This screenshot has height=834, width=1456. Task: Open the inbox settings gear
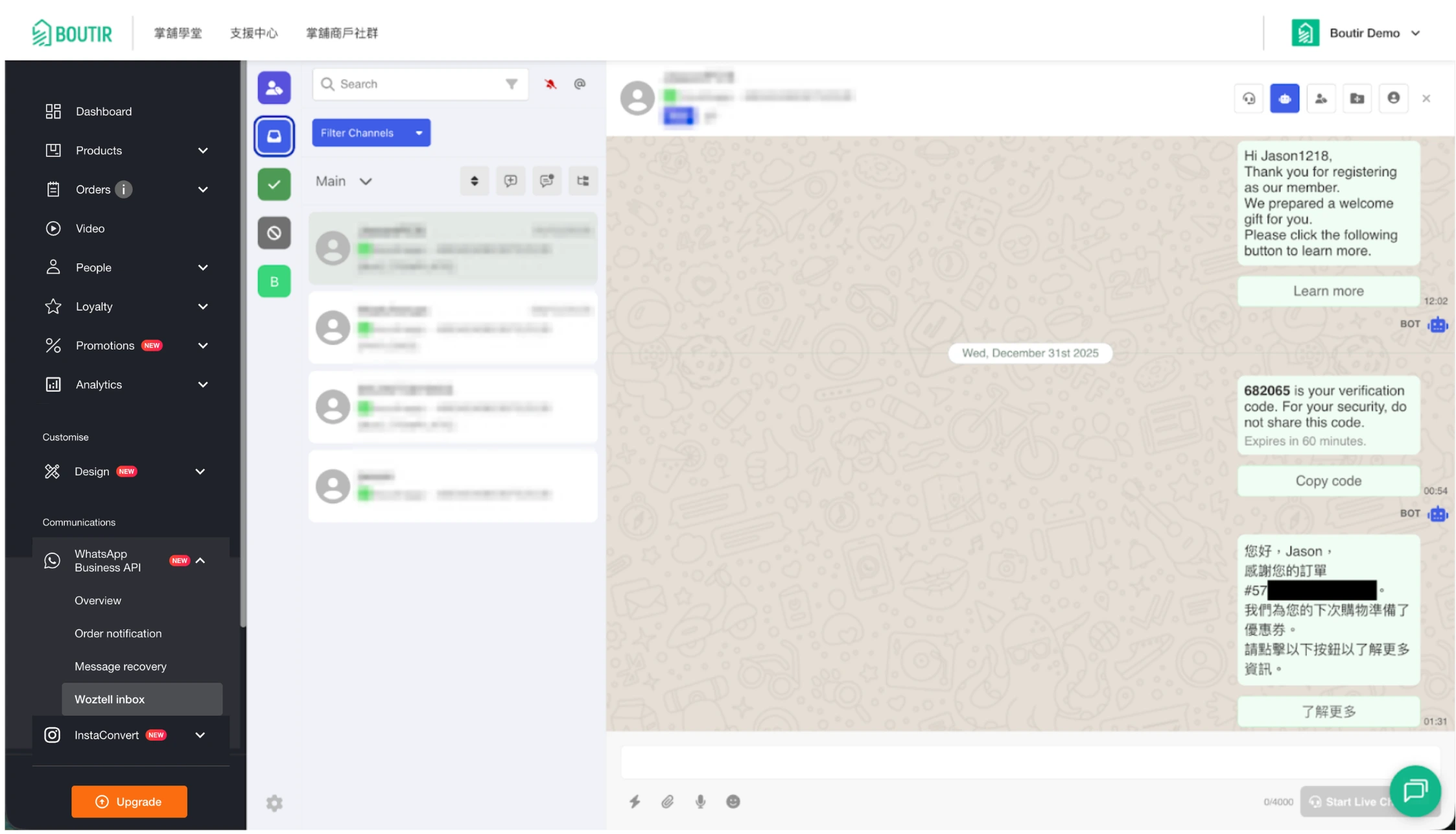click(274, 803)
